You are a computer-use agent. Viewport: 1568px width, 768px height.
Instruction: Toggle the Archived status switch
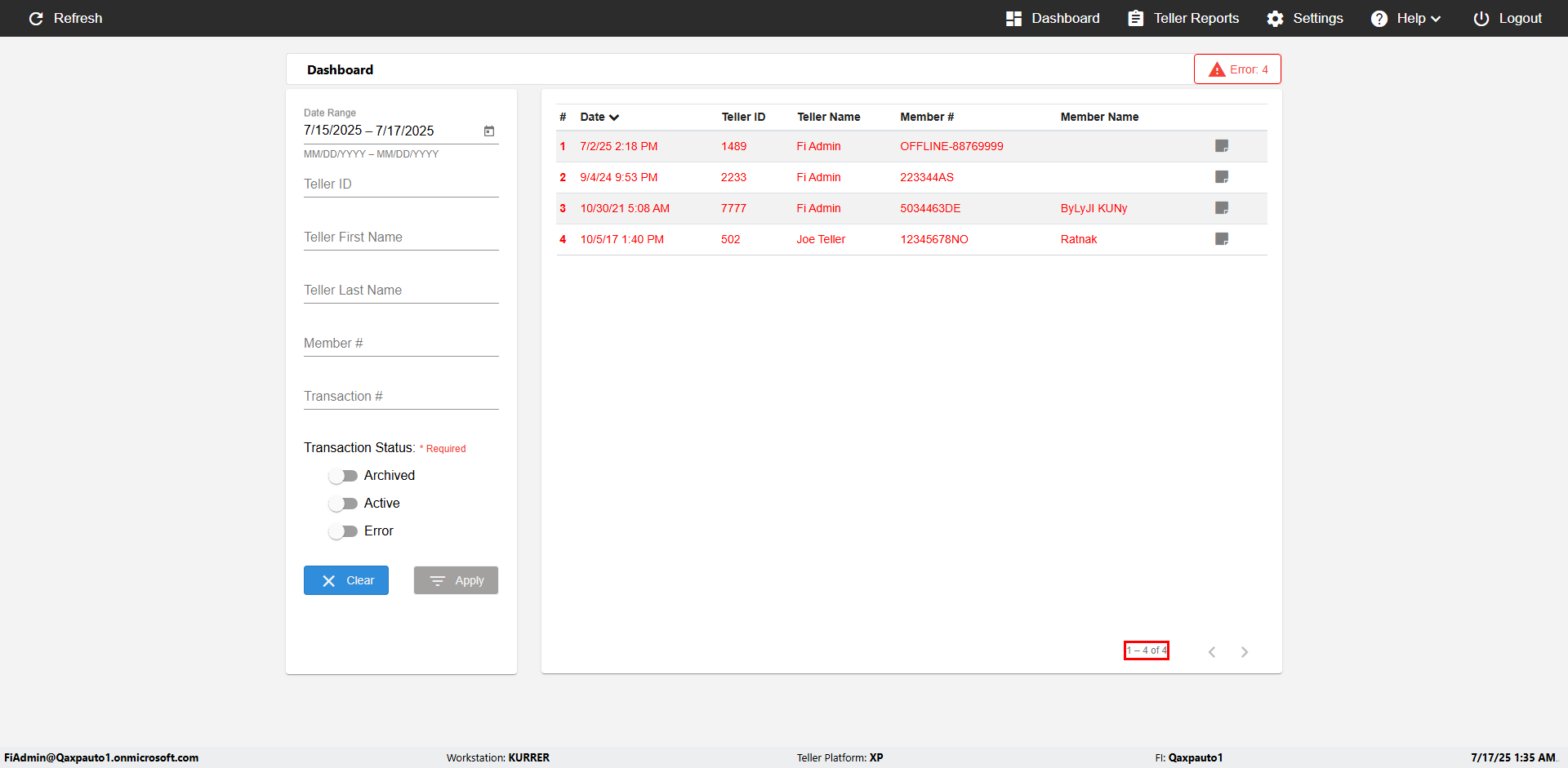coord(343,476)
